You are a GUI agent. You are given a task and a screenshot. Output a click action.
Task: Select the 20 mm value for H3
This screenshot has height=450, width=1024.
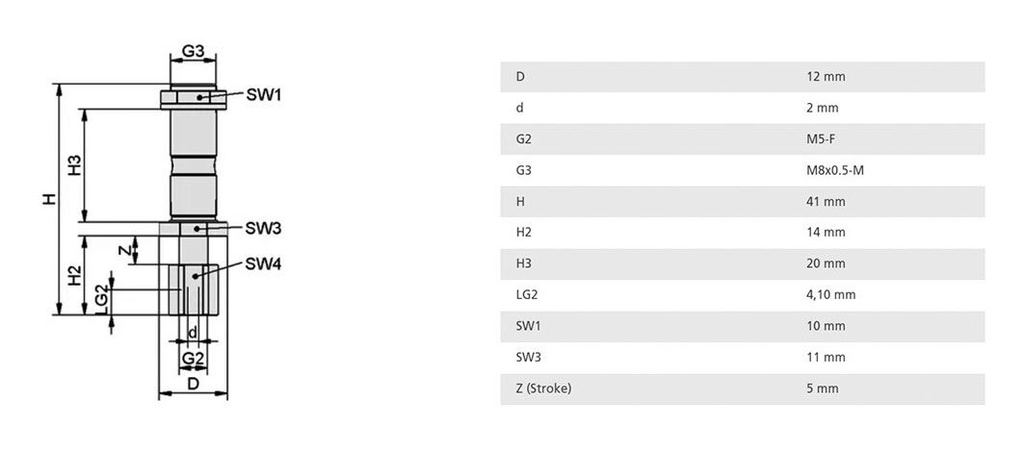coord(826,264)
